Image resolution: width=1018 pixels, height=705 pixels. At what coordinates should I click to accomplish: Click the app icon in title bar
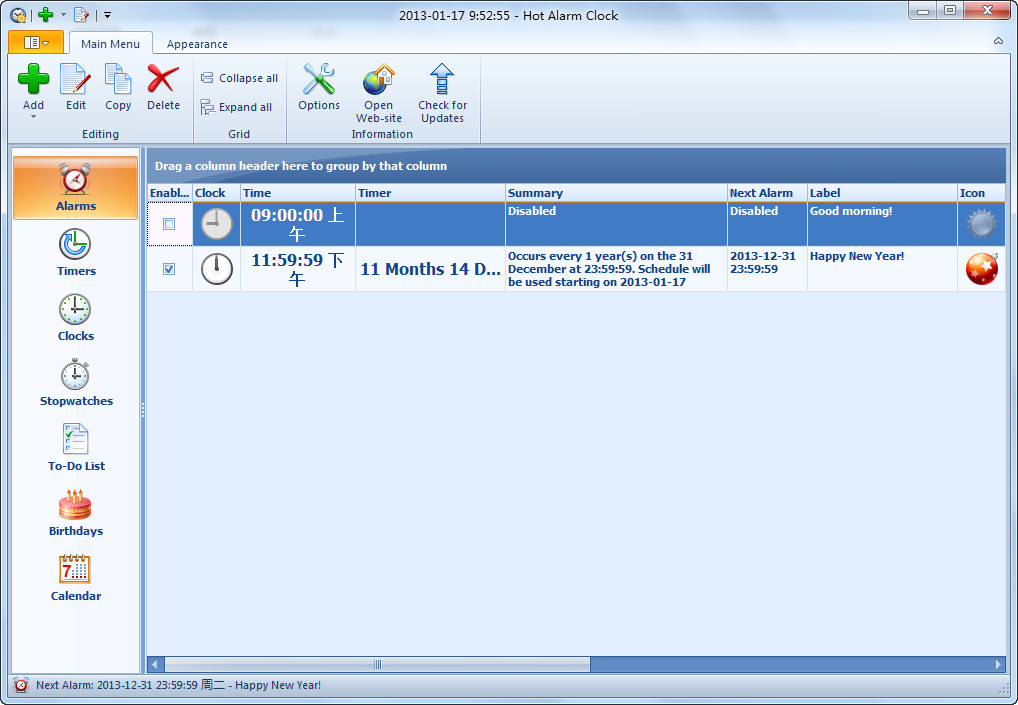point(18,14)
